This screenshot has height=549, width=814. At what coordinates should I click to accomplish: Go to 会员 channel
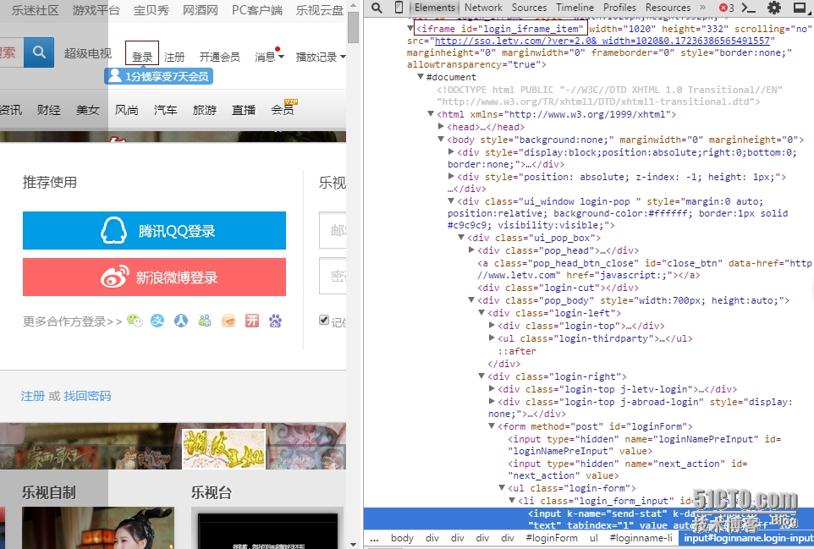tap(283, 108)
